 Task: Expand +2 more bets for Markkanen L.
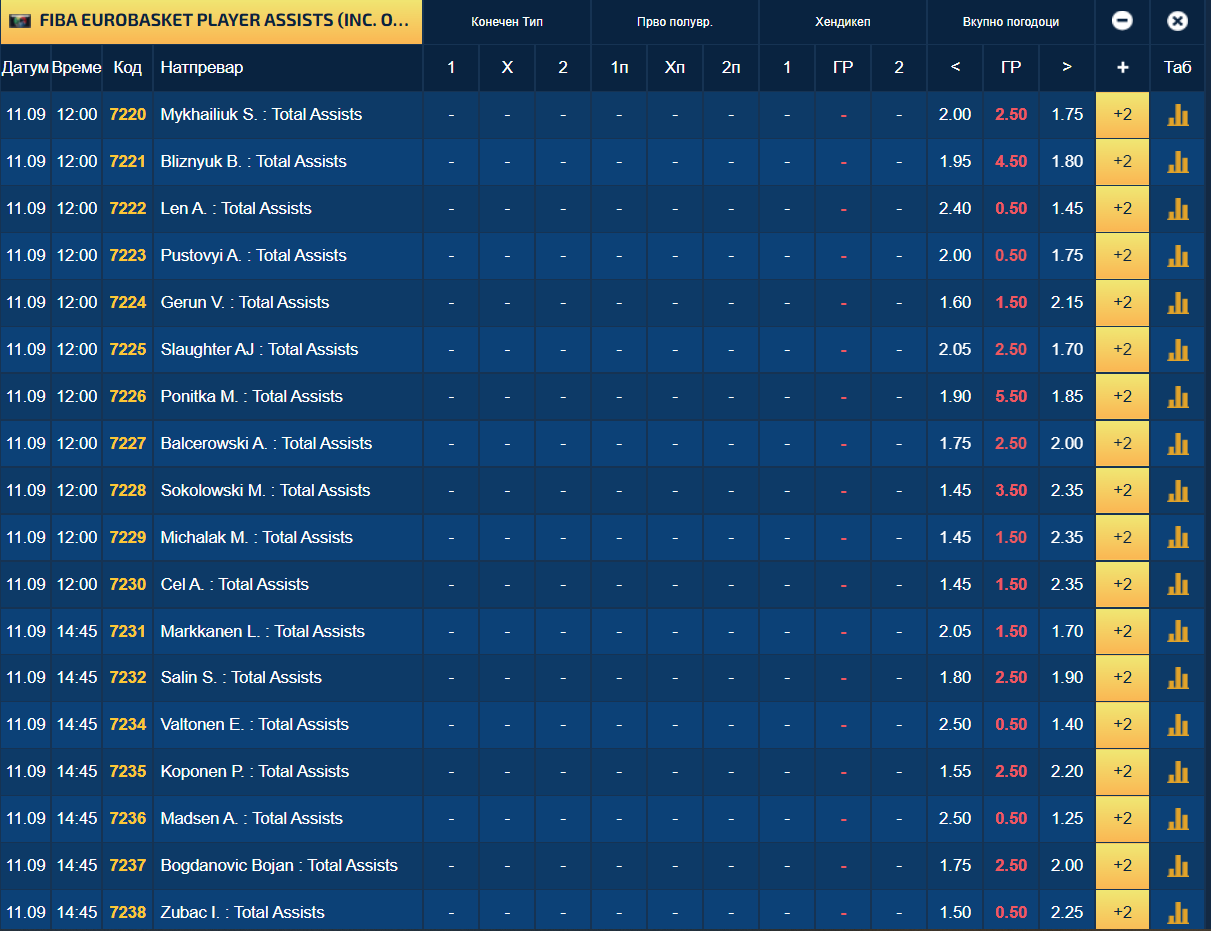tap(1122, 632)
